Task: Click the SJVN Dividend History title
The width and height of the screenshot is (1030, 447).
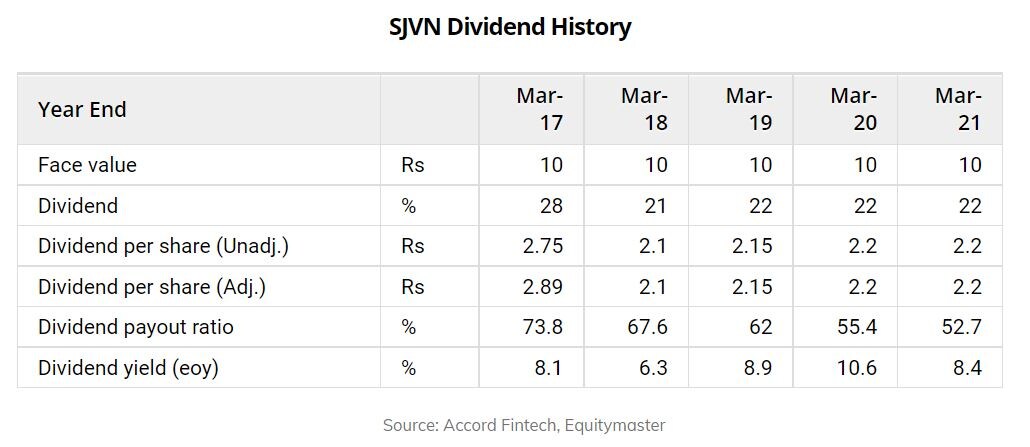Action: (510, 27)
